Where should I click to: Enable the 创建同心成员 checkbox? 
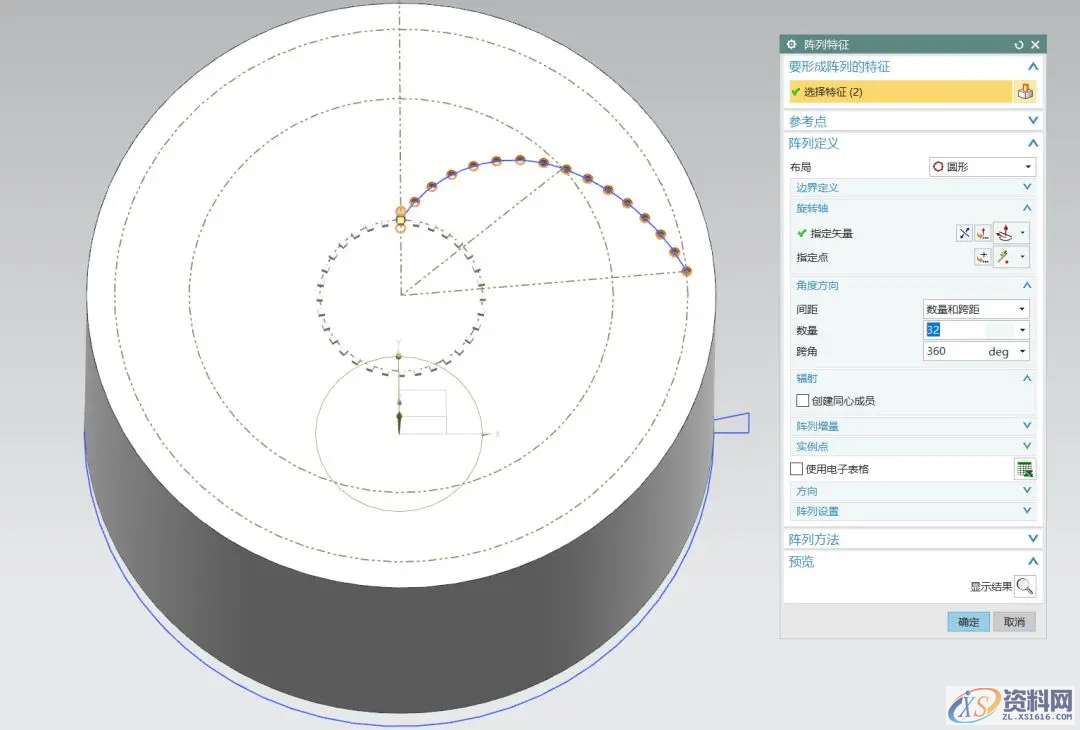click(x=802, y=400)
